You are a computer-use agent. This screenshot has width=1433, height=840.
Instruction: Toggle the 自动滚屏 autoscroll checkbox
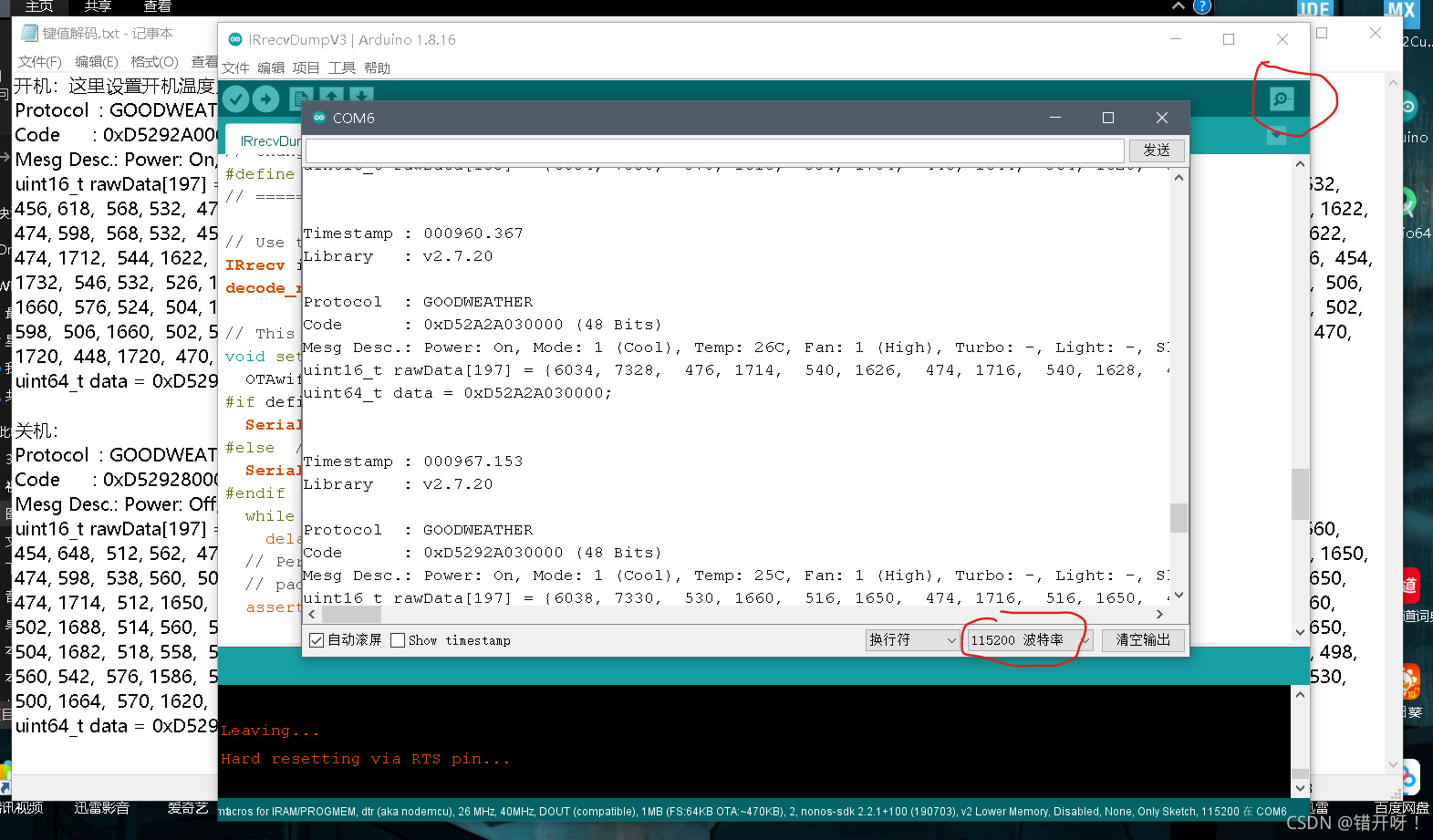click(317, 640)
